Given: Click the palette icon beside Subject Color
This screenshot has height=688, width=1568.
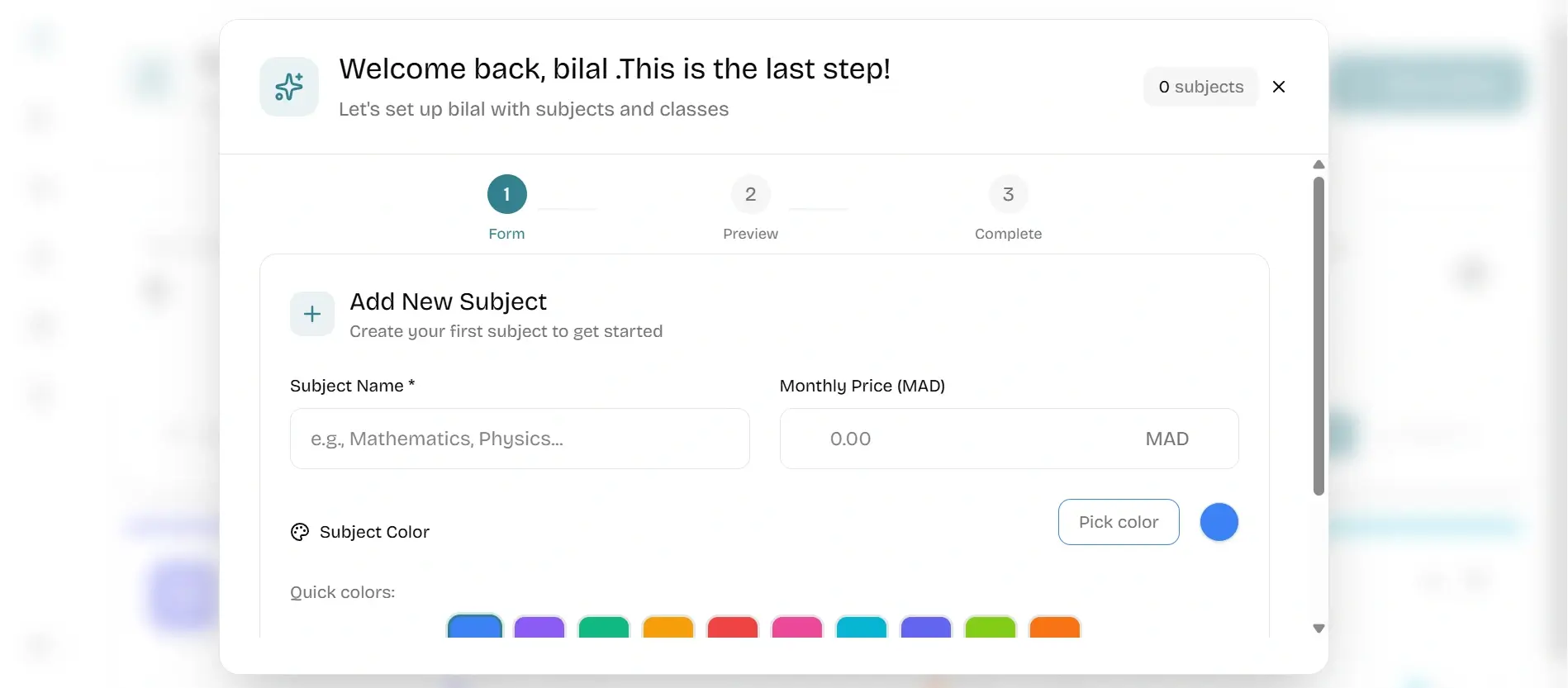Looking at the screenshot, I should pos(299,531).
